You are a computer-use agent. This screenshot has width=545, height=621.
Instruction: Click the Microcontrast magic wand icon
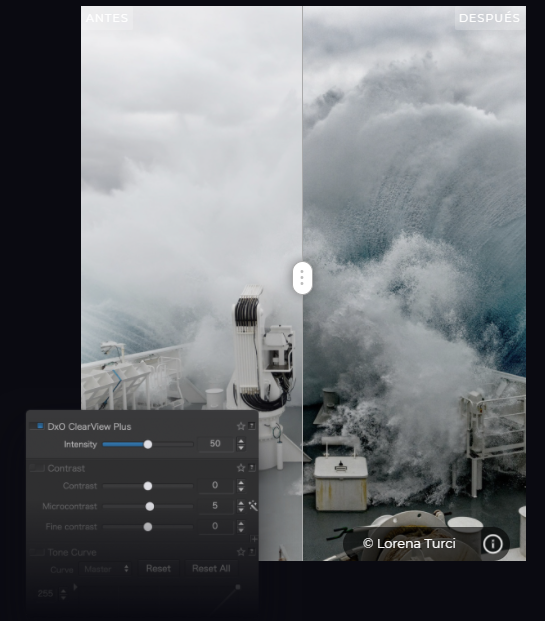coord(253,505)
